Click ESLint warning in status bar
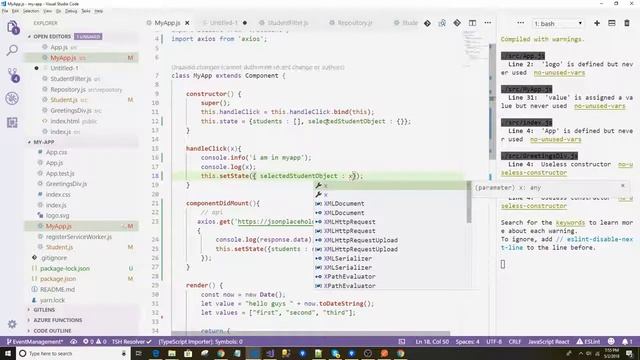The height and width of the screenshot is (360, 640). pos(588,342)
